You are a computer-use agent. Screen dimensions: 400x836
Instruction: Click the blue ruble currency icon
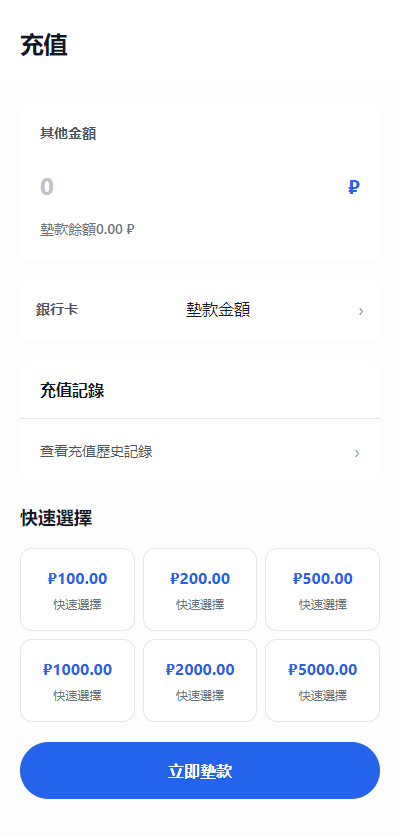click(x=354, y=187)
